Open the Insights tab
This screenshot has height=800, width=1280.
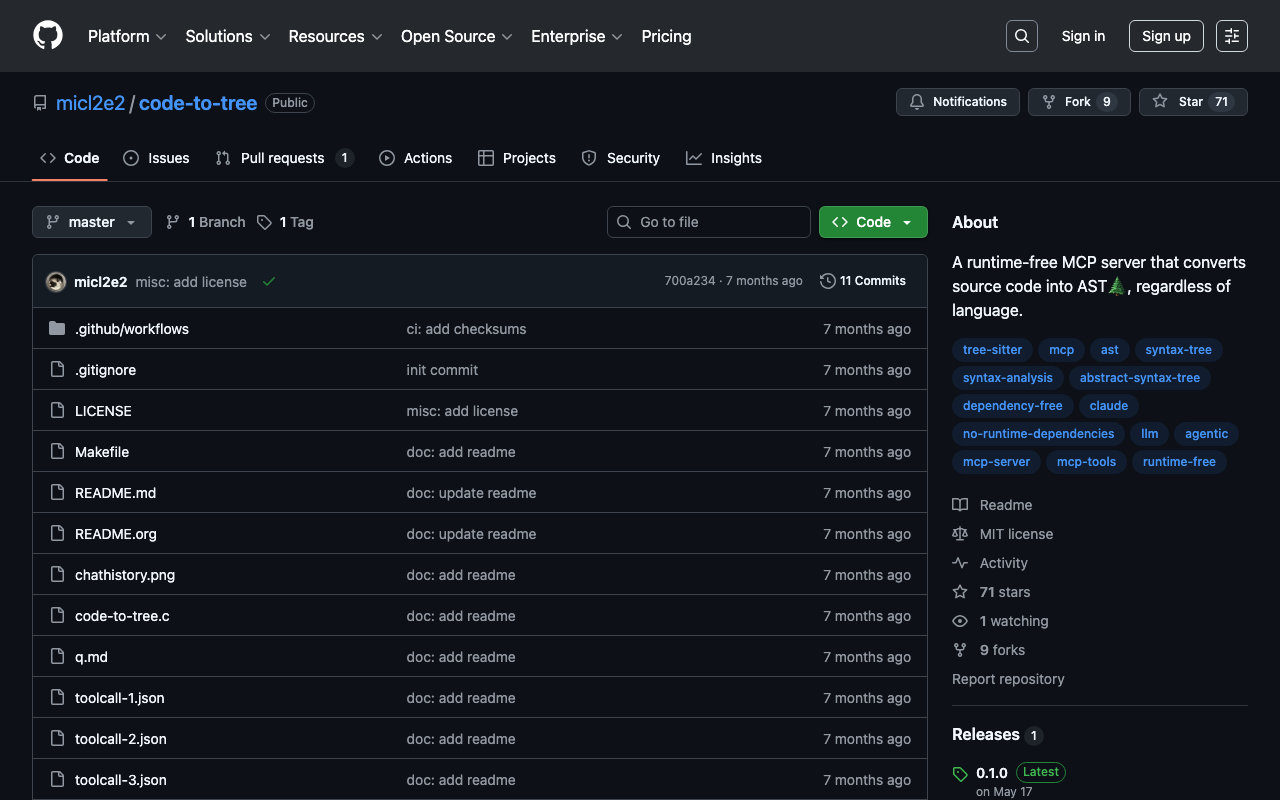click(x=724, y=158)
